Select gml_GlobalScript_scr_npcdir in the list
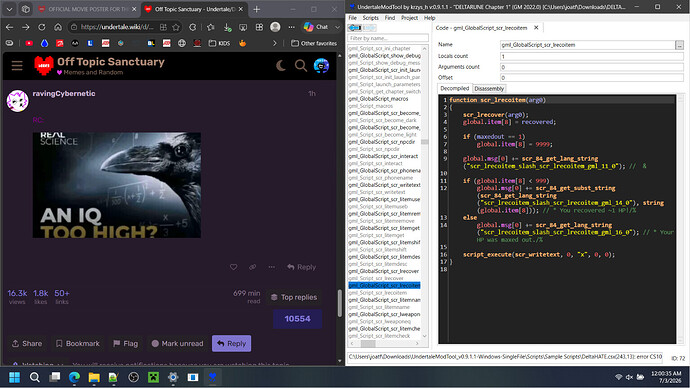Screen dimensions: 690x388 tap(382, 142)
